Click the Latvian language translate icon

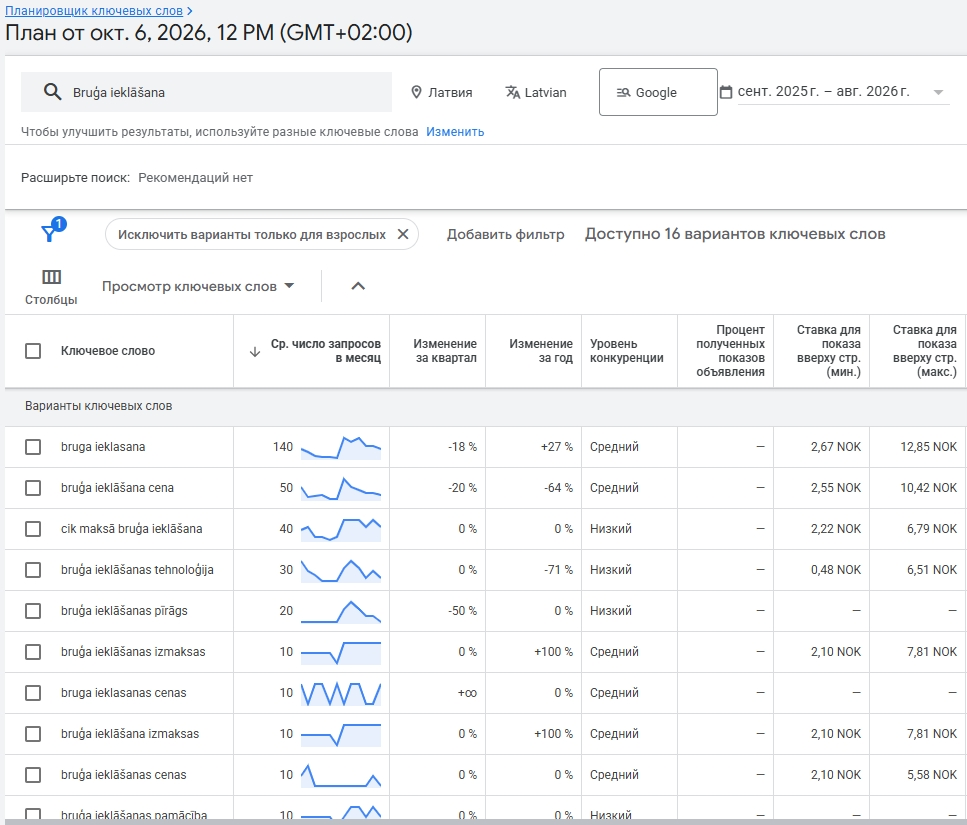pos(512,92)
